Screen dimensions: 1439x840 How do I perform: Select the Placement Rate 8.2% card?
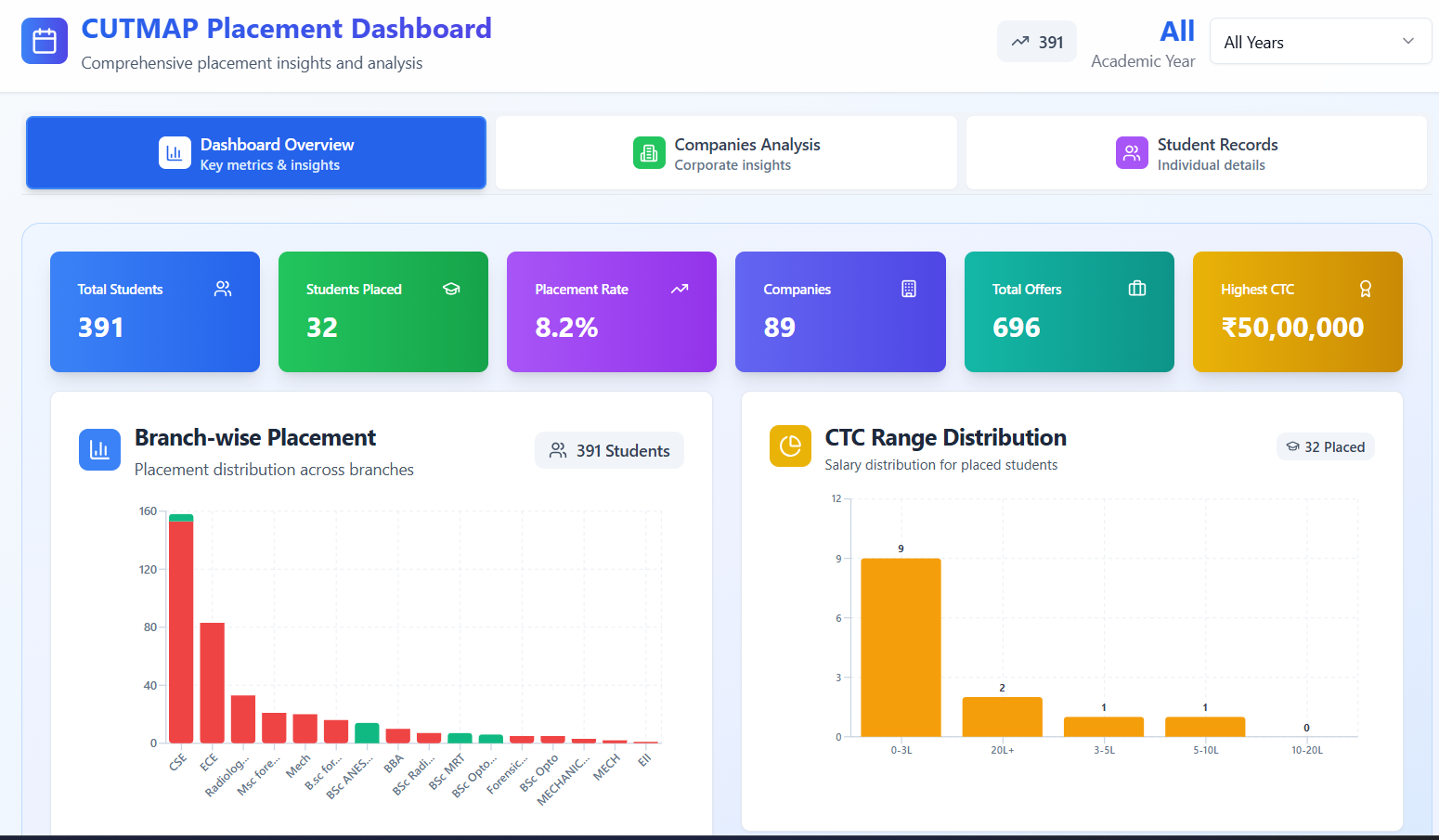point(612,312)
